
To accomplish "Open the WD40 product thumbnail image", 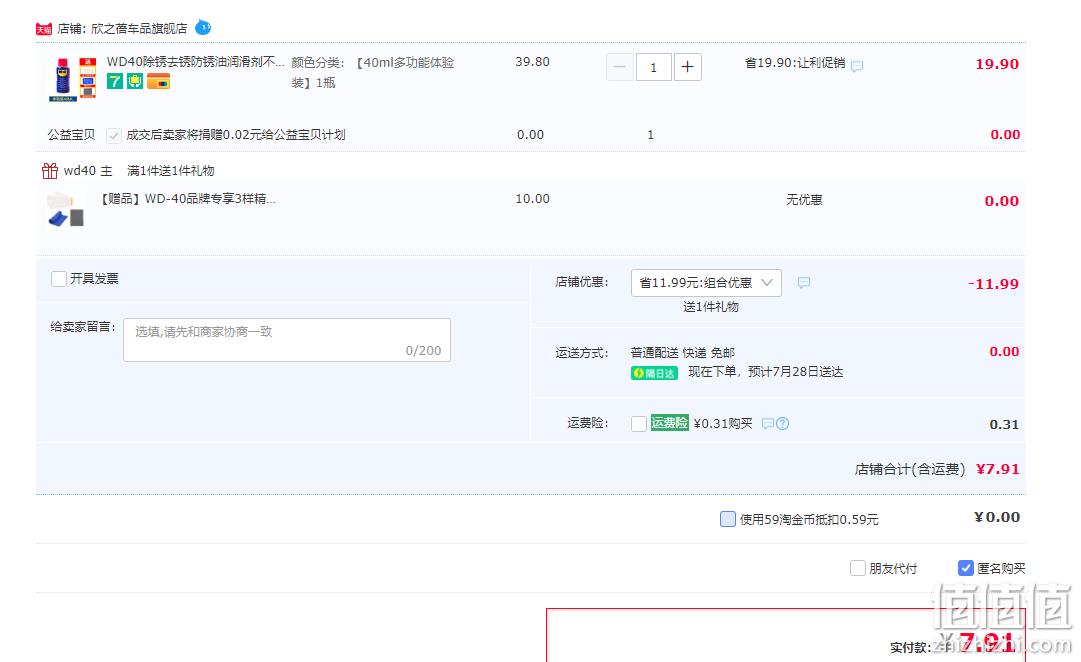I will pyautogui.click(x=72, y=79).
